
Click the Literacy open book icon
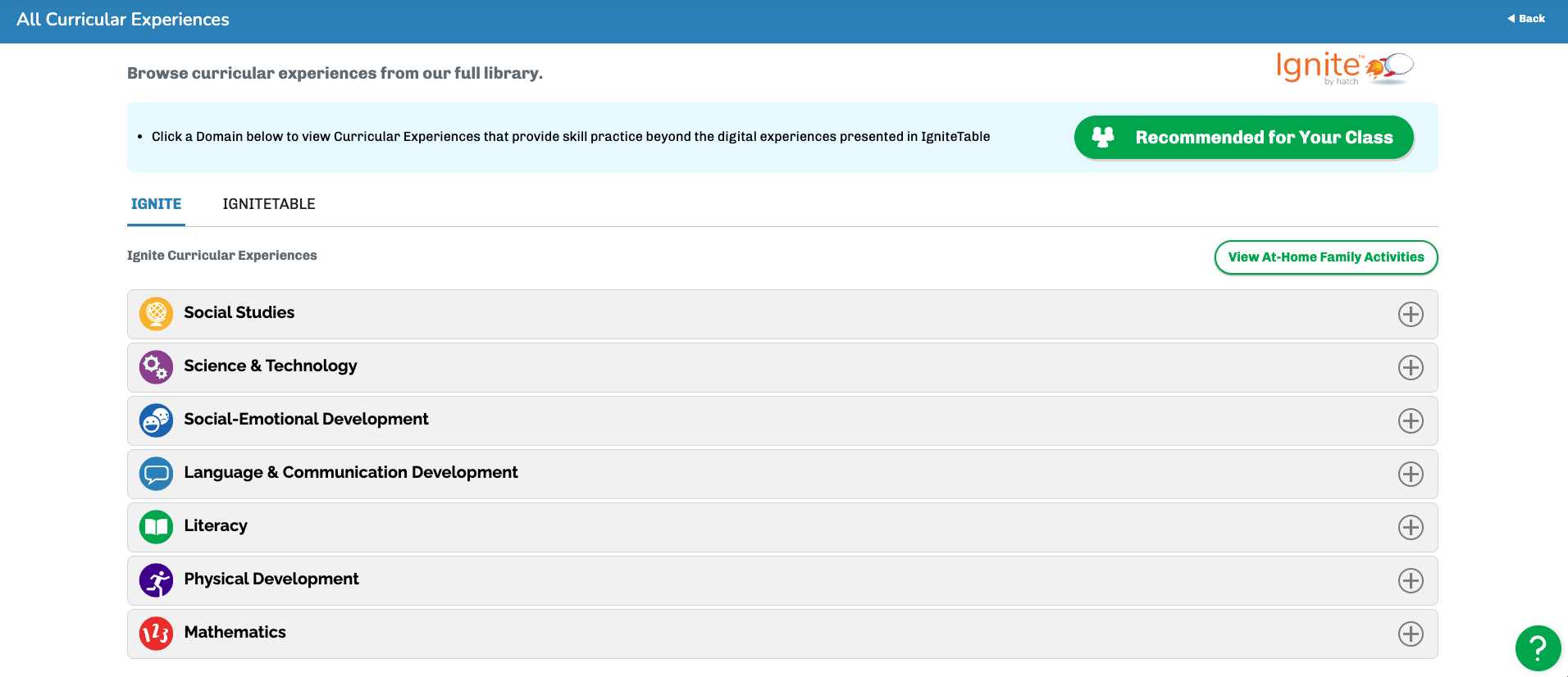click(156, 527)
